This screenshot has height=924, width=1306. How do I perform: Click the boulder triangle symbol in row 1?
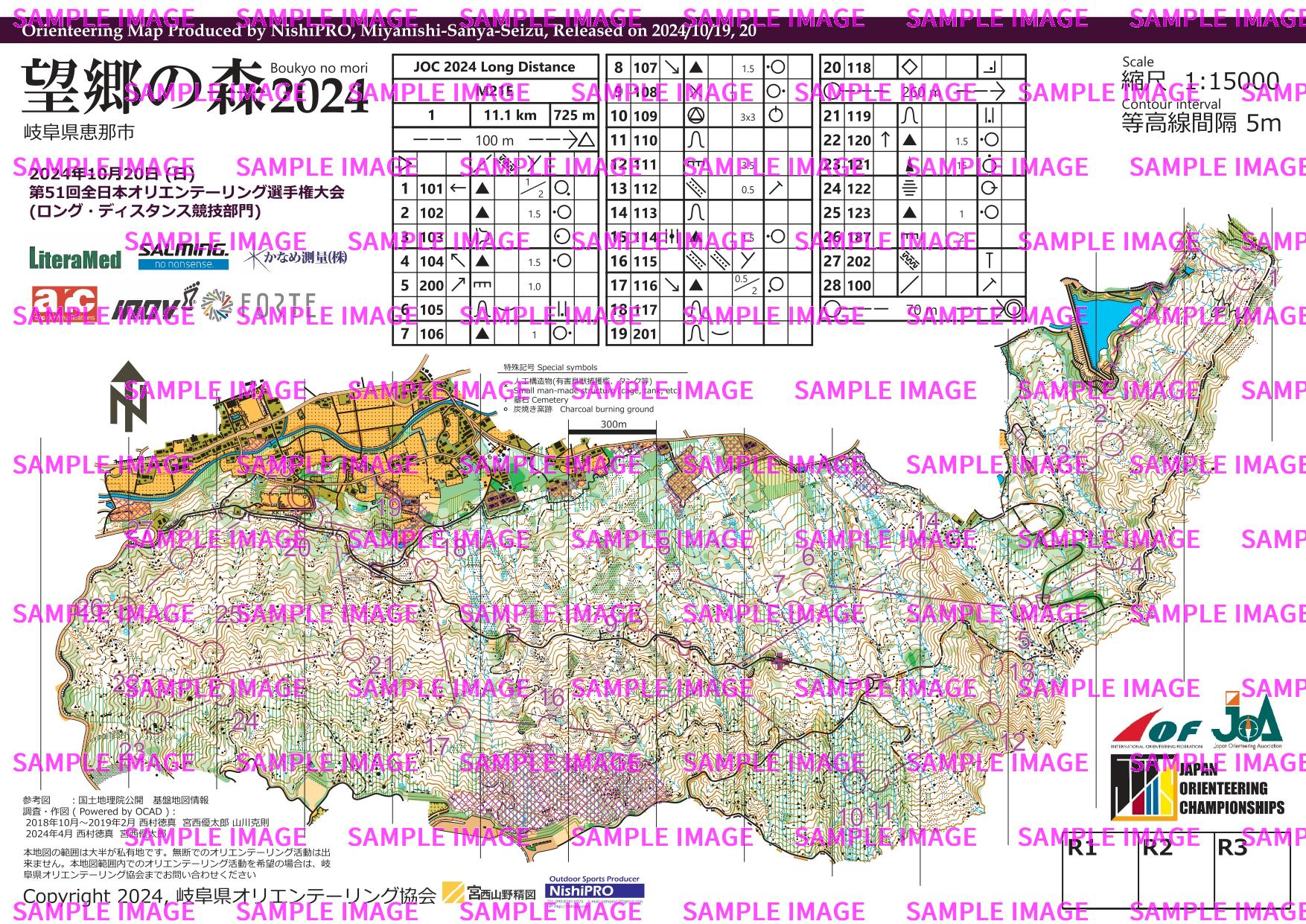[x=482, y=189]
